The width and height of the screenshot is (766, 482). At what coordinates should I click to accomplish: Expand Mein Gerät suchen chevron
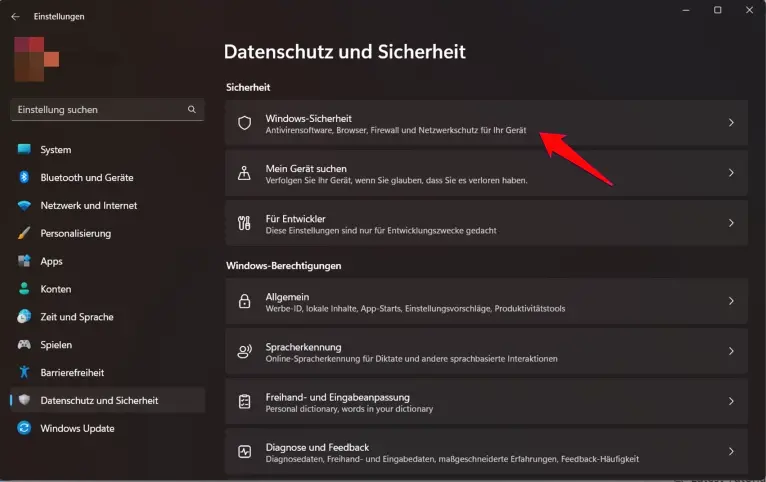click(x=731, y=173)
